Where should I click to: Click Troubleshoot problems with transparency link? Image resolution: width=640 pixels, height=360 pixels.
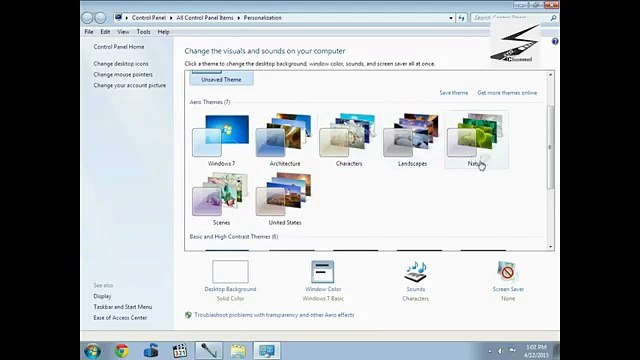click(x=274, y=315)
